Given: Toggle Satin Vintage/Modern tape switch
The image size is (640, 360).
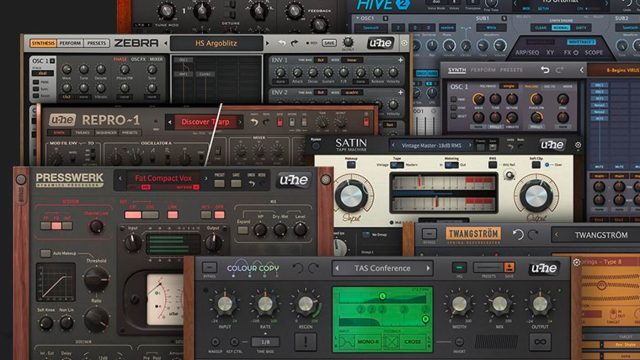Looking at the screenshot, I should (x=397, y=165).
